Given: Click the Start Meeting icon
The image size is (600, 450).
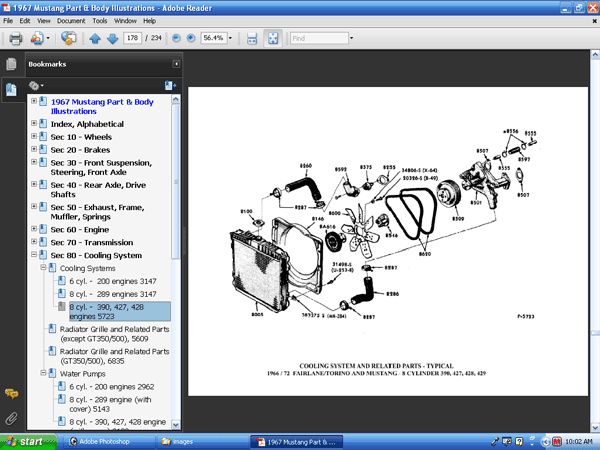Looking at the screenshot, I should (68, 38).
